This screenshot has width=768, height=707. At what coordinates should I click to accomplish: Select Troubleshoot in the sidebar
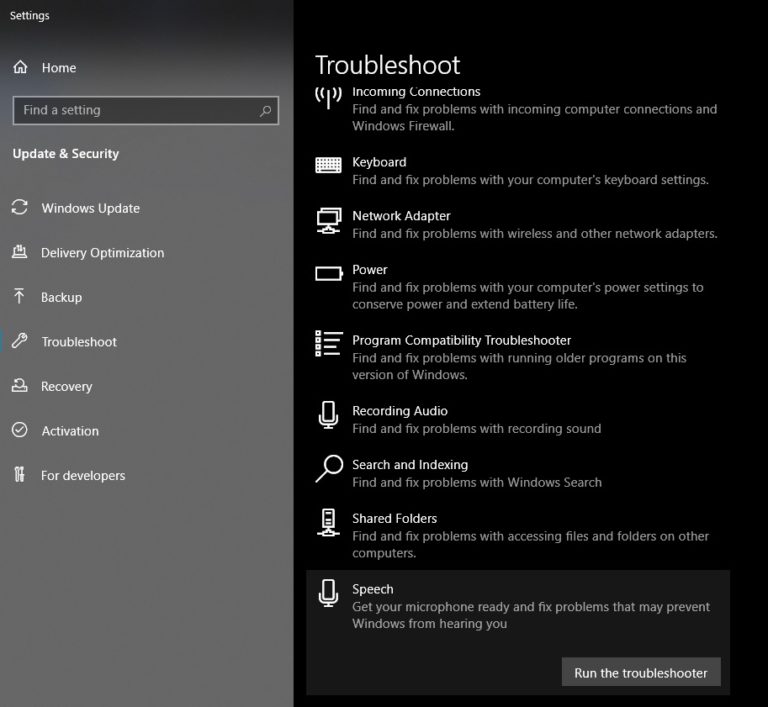pyautogui.click(x=79, y=342)
